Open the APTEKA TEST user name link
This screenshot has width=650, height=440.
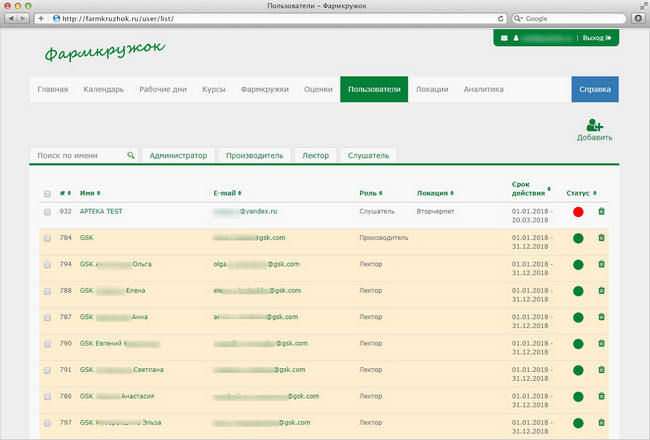101,211
